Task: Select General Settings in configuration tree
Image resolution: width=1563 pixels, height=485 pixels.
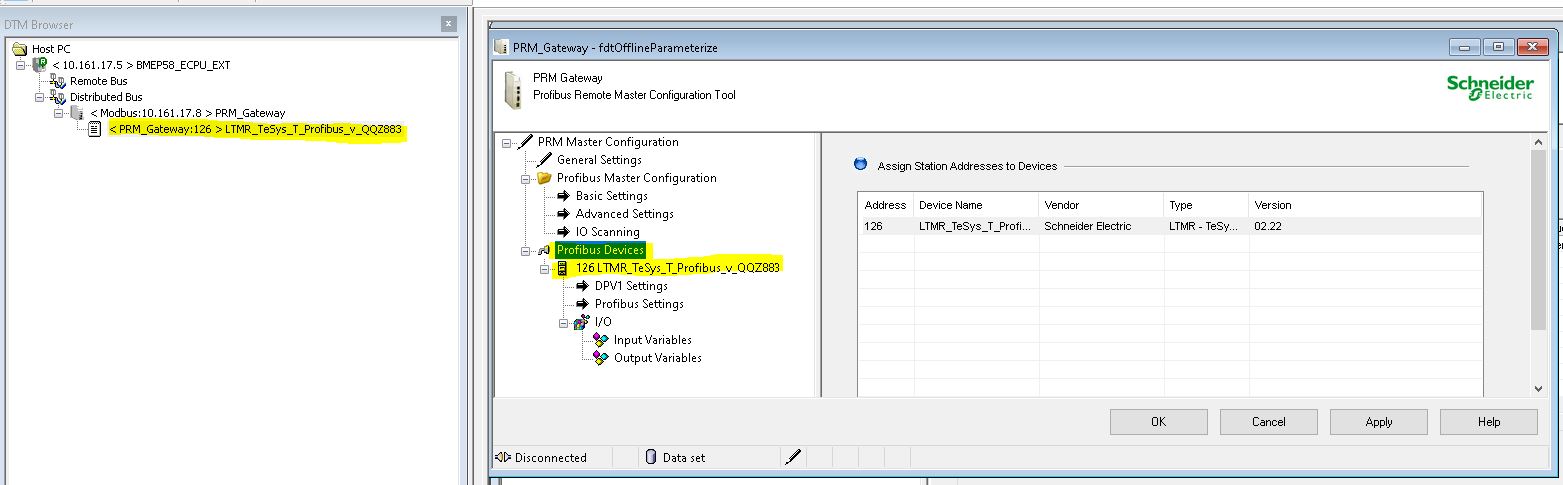Action: 599,160
